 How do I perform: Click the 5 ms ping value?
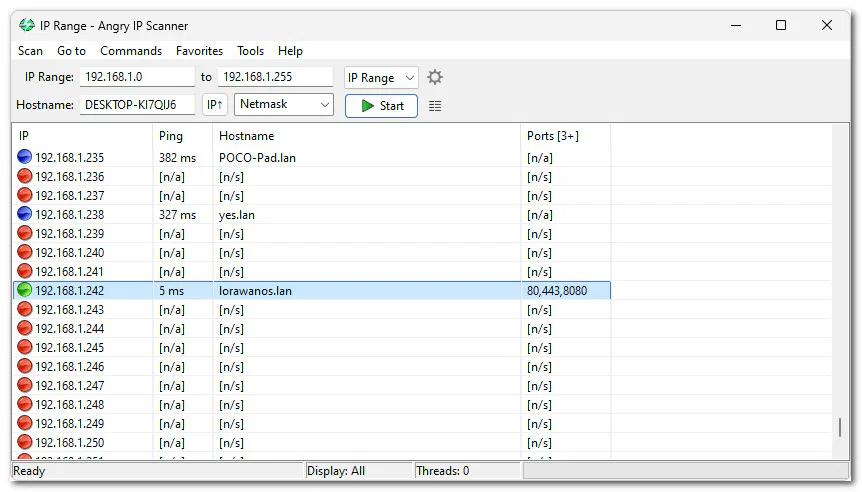click(x=172, y=291)
